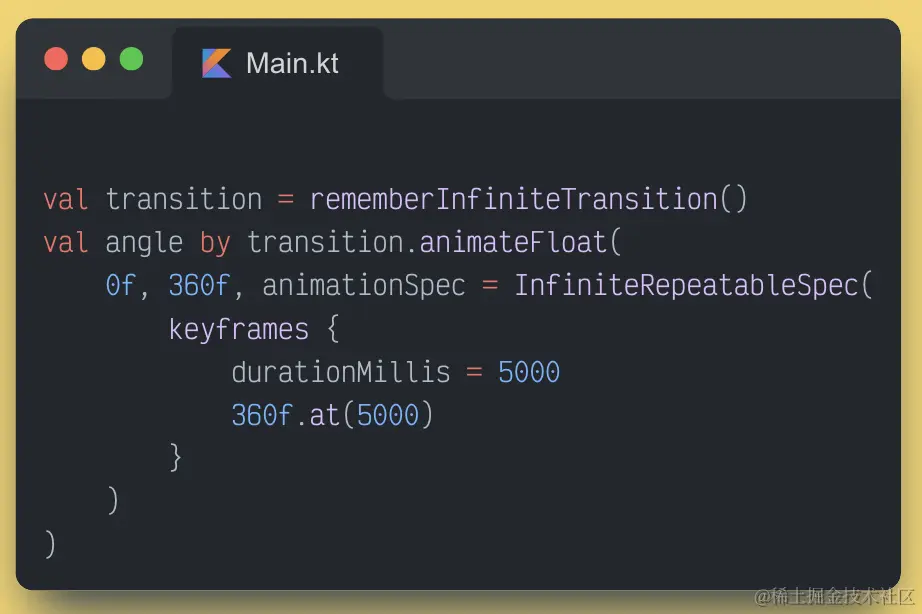This screenshot has width=922, height=614.
Task: Click the durationMillis property
Action: pyautogui.click(x=340, y=372)
